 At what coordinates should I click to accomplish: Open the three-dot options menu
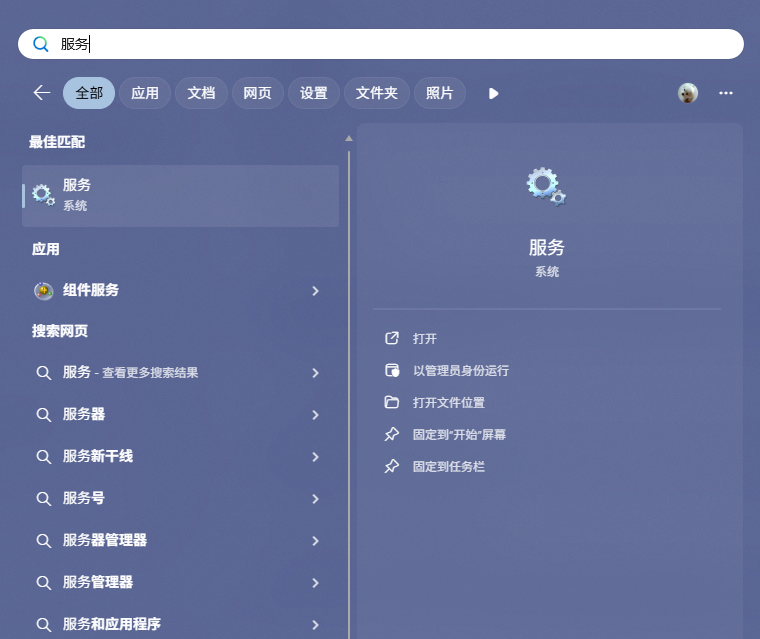(x=726, y=93)
